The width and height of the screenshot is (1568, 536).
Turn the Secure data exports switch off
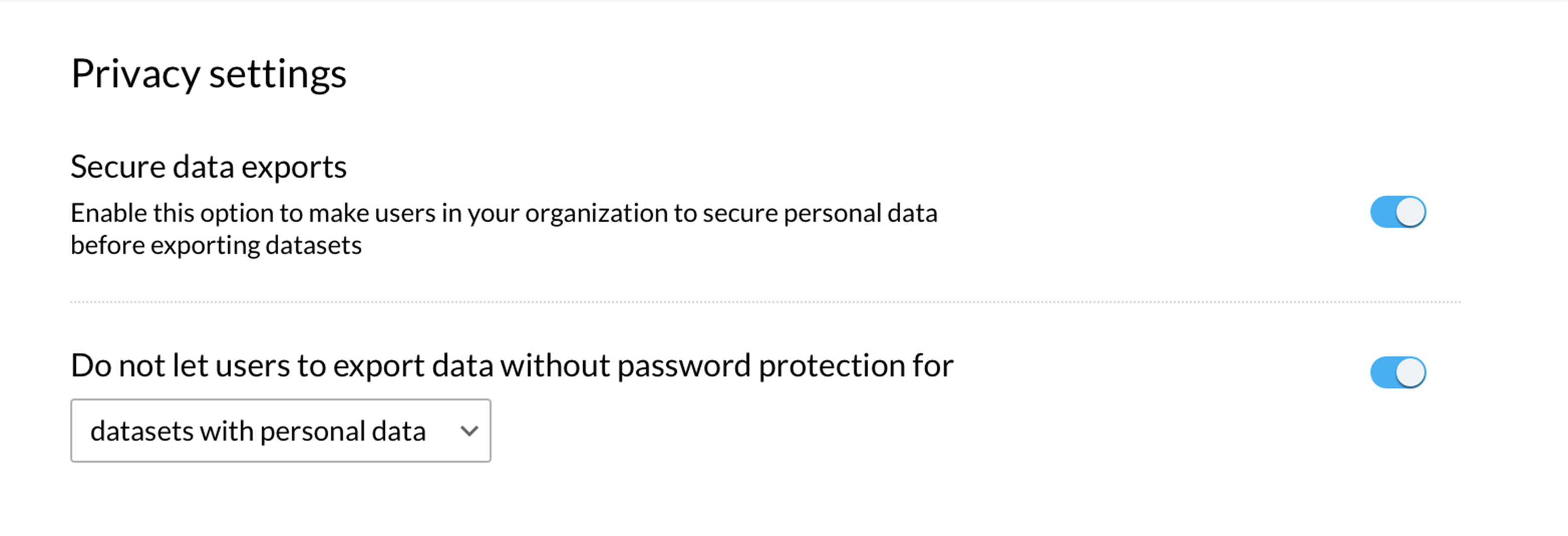[1396, 212]
